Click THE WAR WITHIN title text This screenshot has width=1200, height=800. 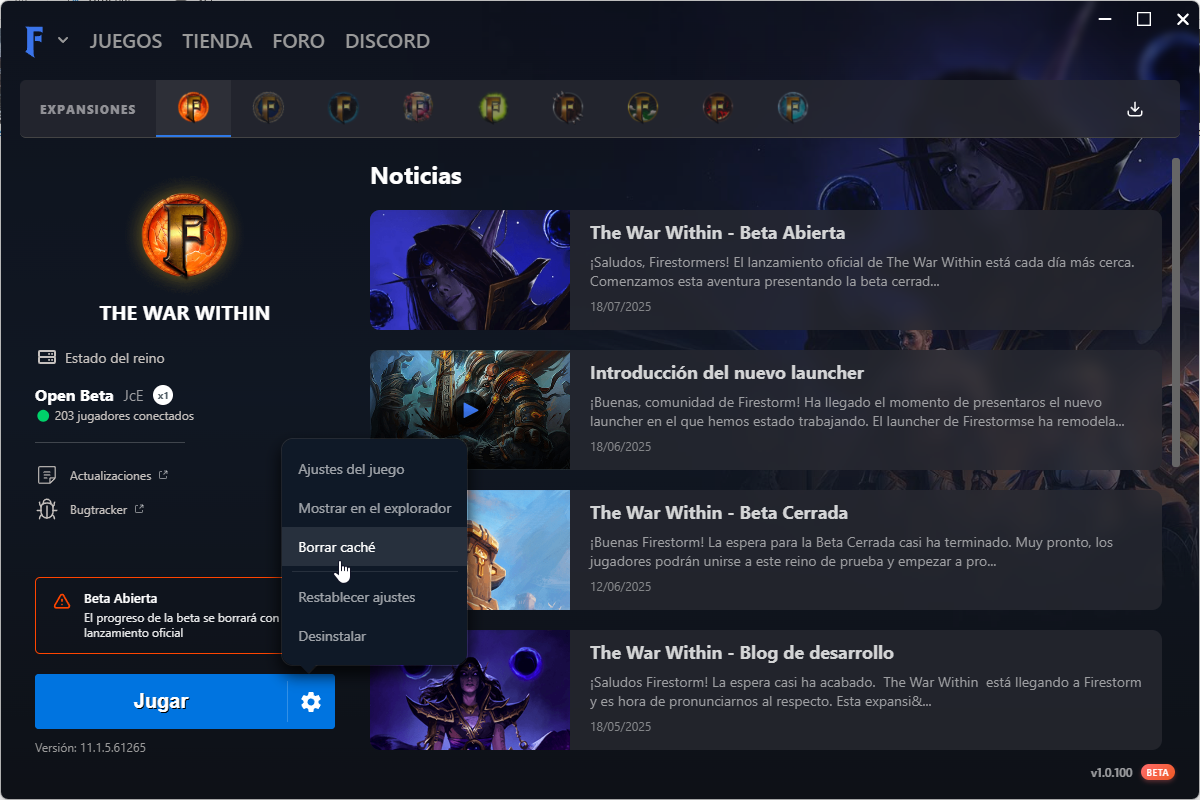(185, 313)
